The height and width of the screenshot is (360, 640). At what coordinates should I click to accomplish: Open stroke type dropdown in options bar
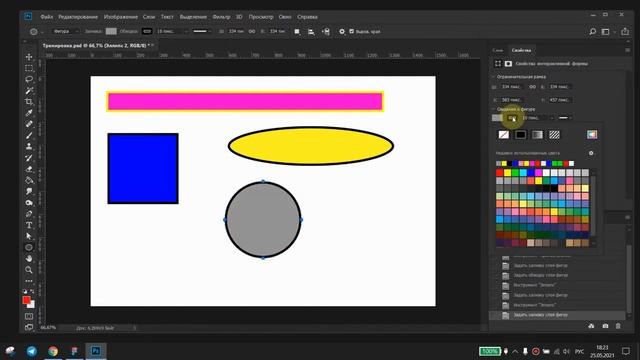(x=202, y=31)
